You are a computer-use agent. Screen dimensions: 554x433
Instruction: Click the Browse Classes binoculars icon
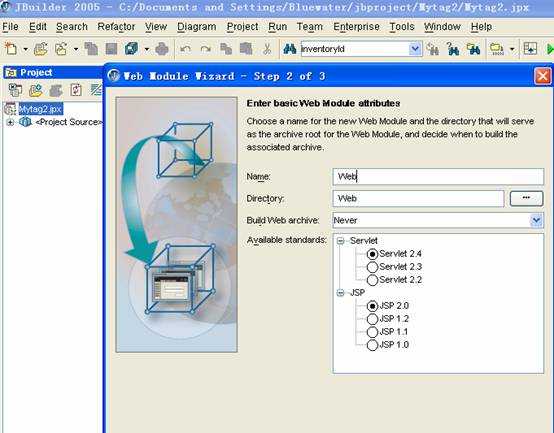(x=473, y=49)
